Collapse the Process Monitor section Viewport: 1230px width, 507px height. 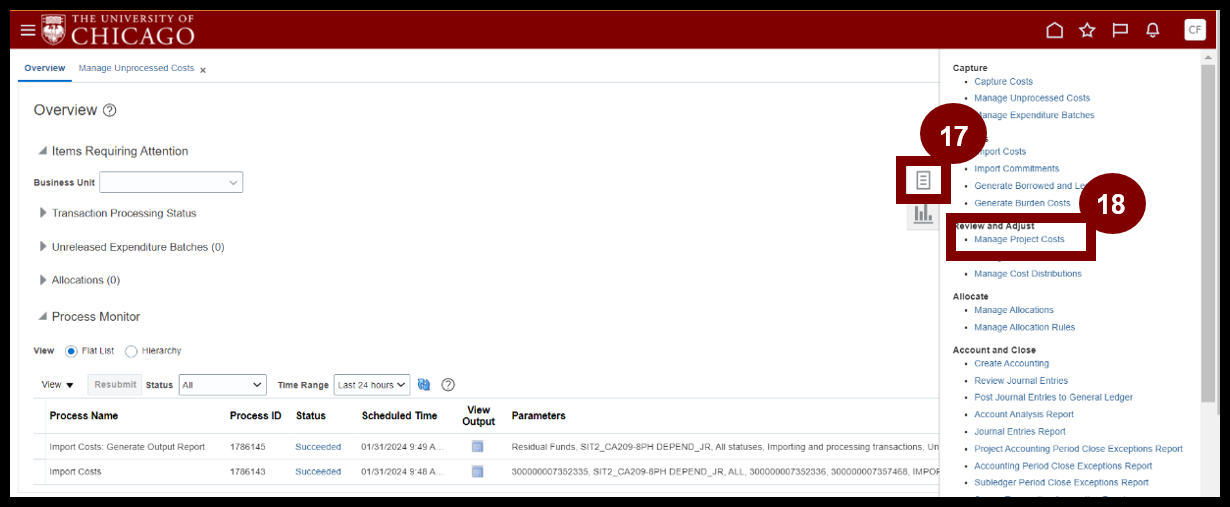tap(42, 317)
